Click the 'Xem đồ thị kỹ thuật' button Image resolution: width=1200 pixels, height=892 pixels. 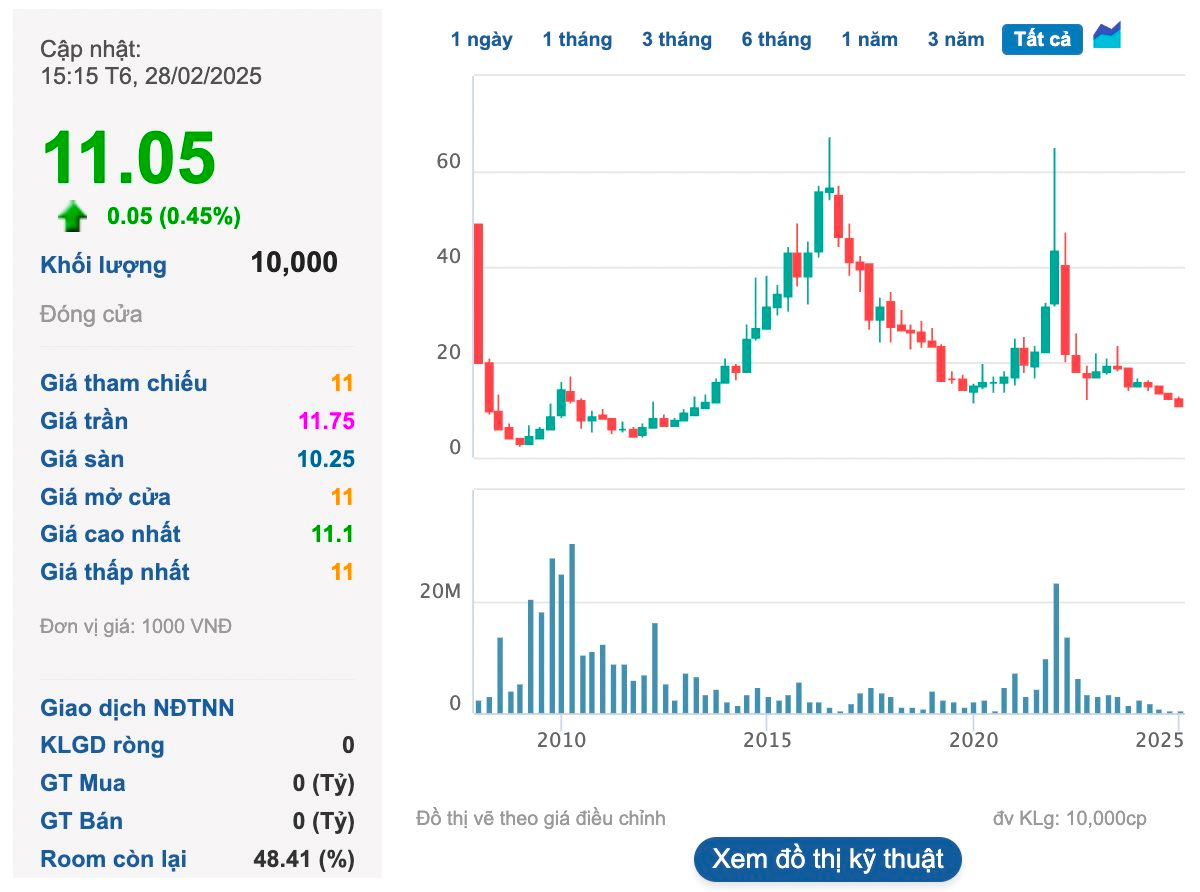coord(827,858)
